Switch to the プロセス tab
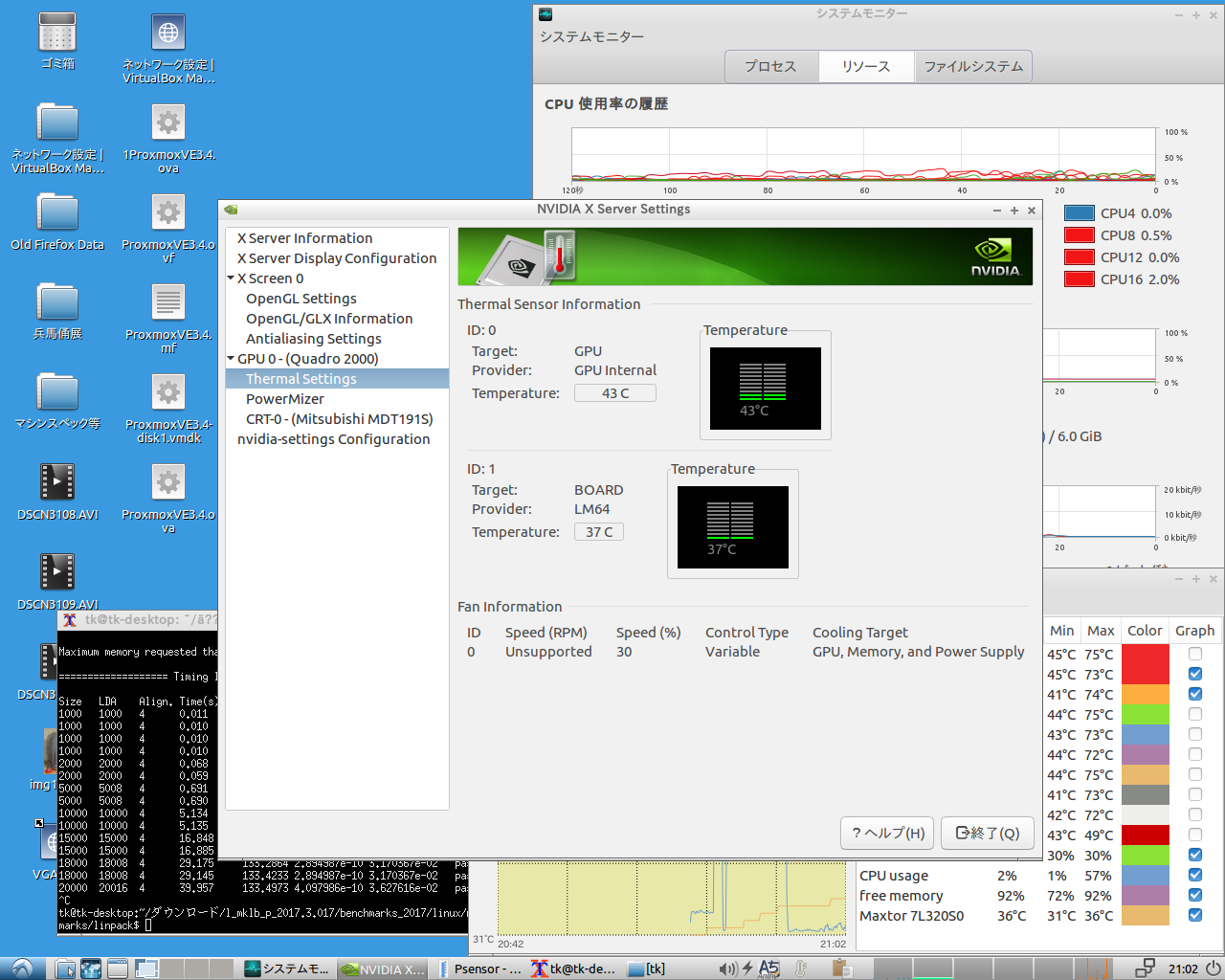This screenshot has width=1225, height=980. [x=770, y=66]
